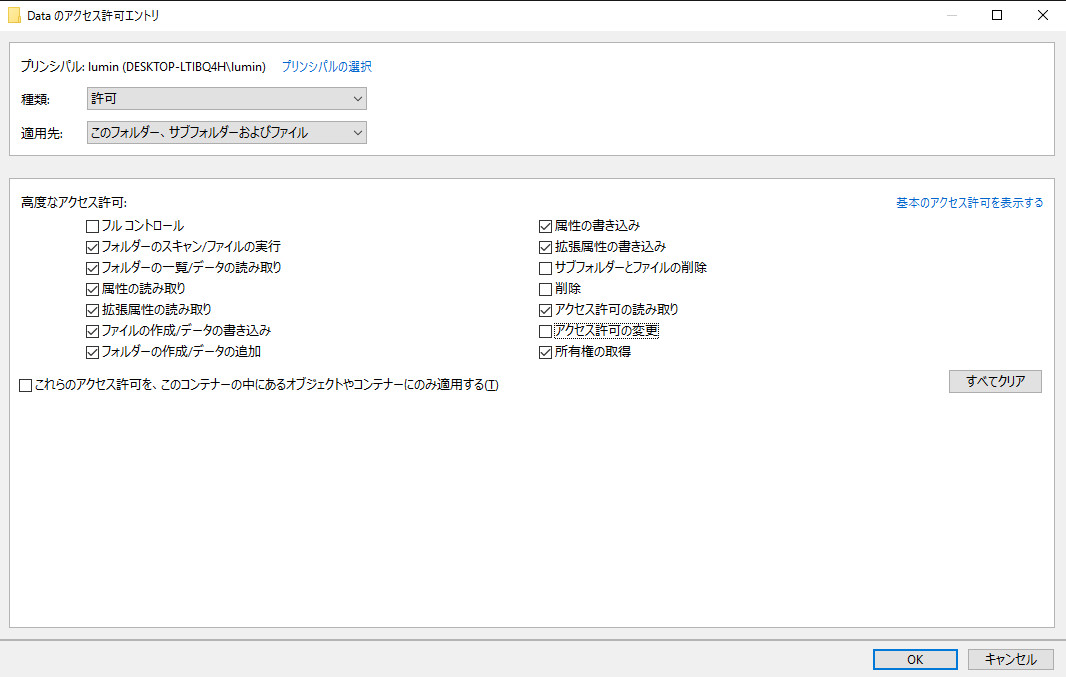Open the 種類 dropdown showing 許可

226,99
